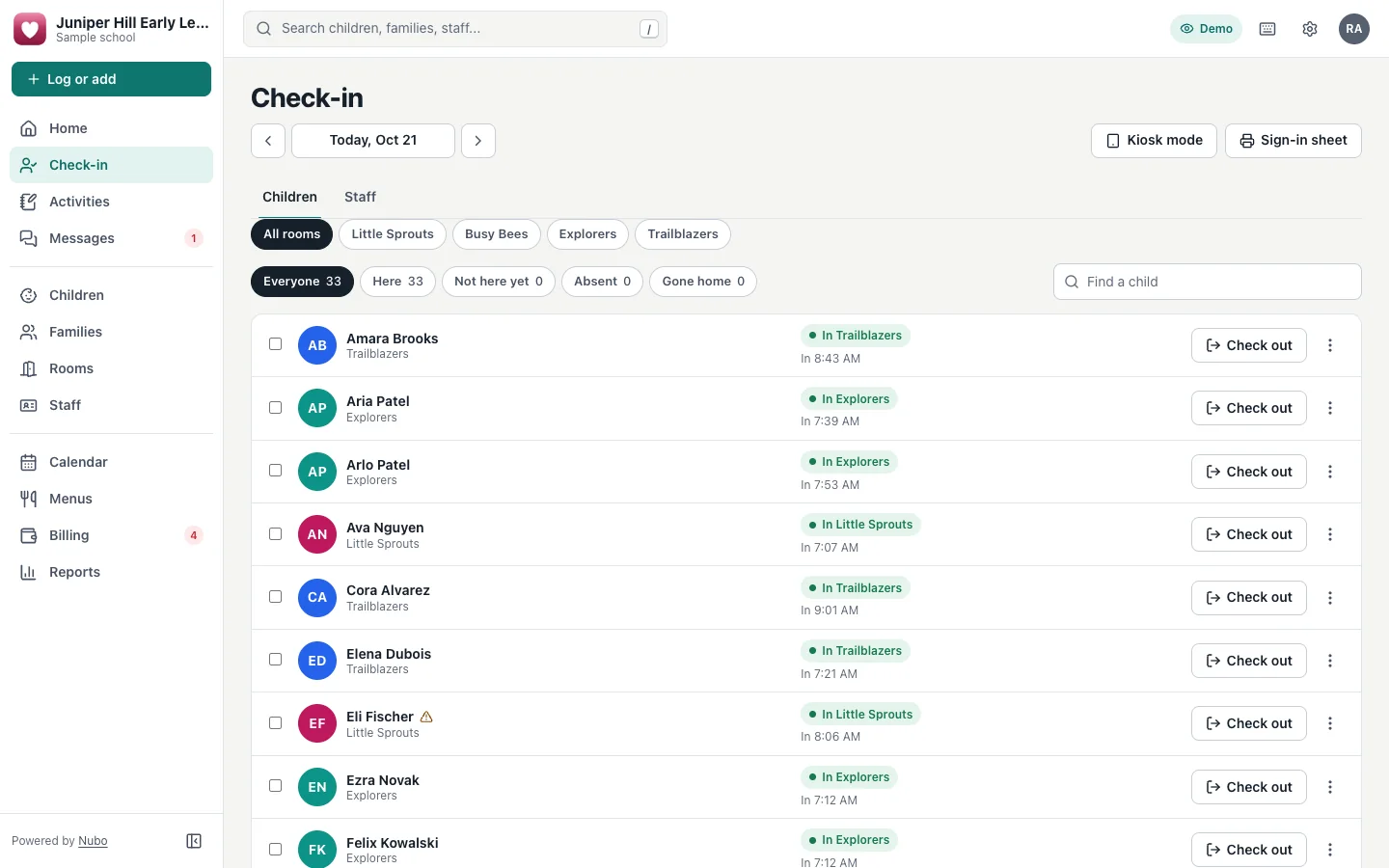Focus the global search box
Viewport: 1389px width, 868px height.
click(455, 29)
